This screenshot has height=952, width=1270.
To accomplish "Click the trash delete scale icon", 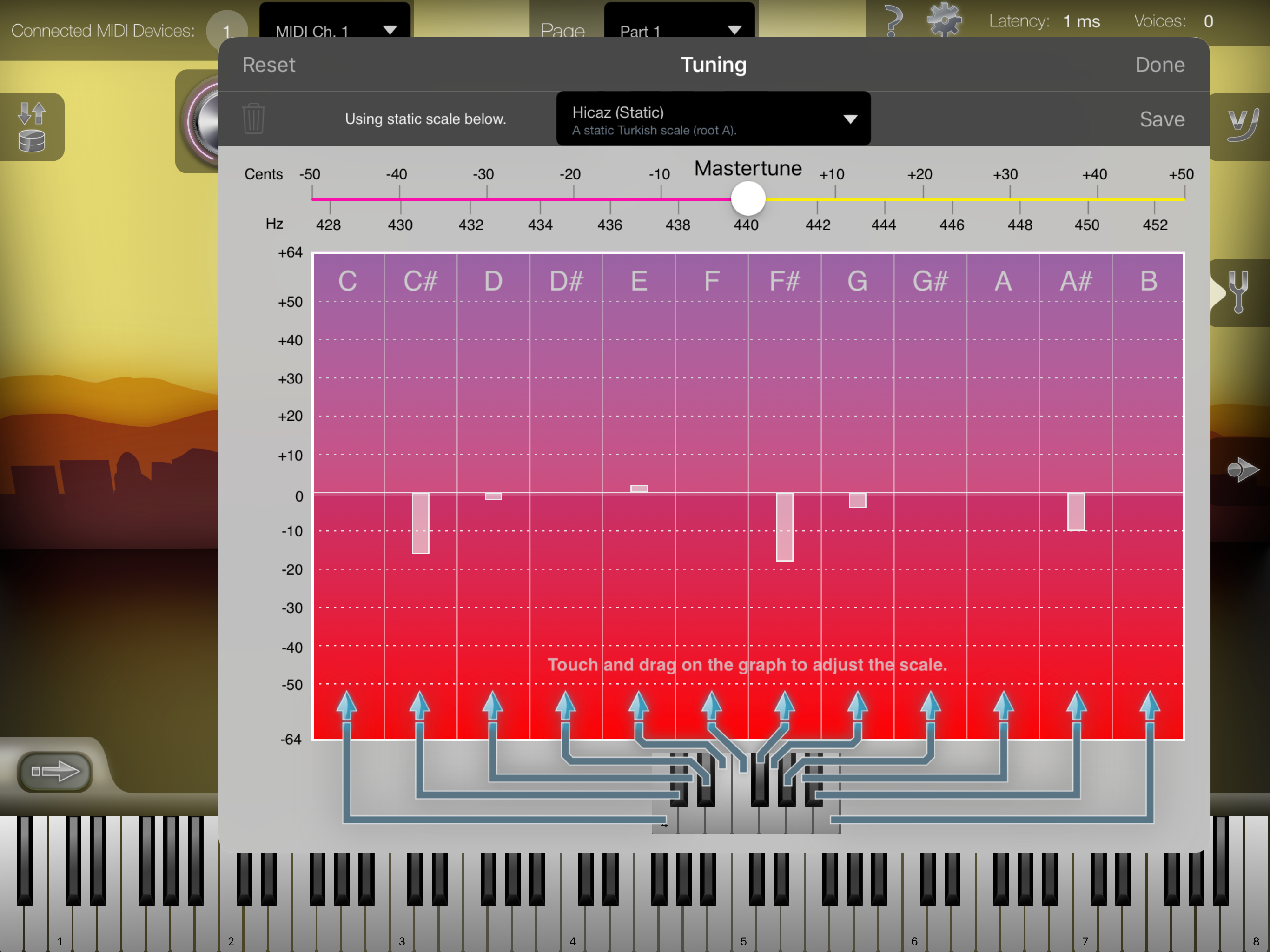I will click(253, 119).
